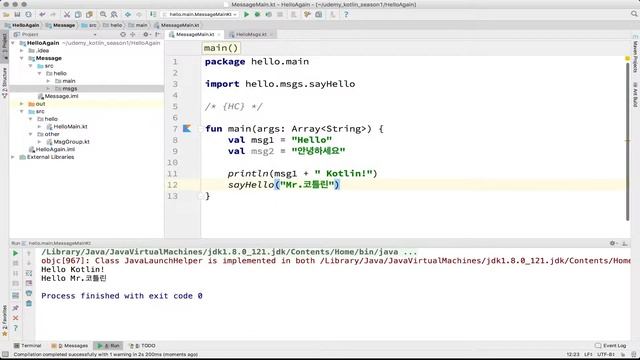
Task: Select HelloAgain.iml in project tree
Action: [x=55, y=149]
